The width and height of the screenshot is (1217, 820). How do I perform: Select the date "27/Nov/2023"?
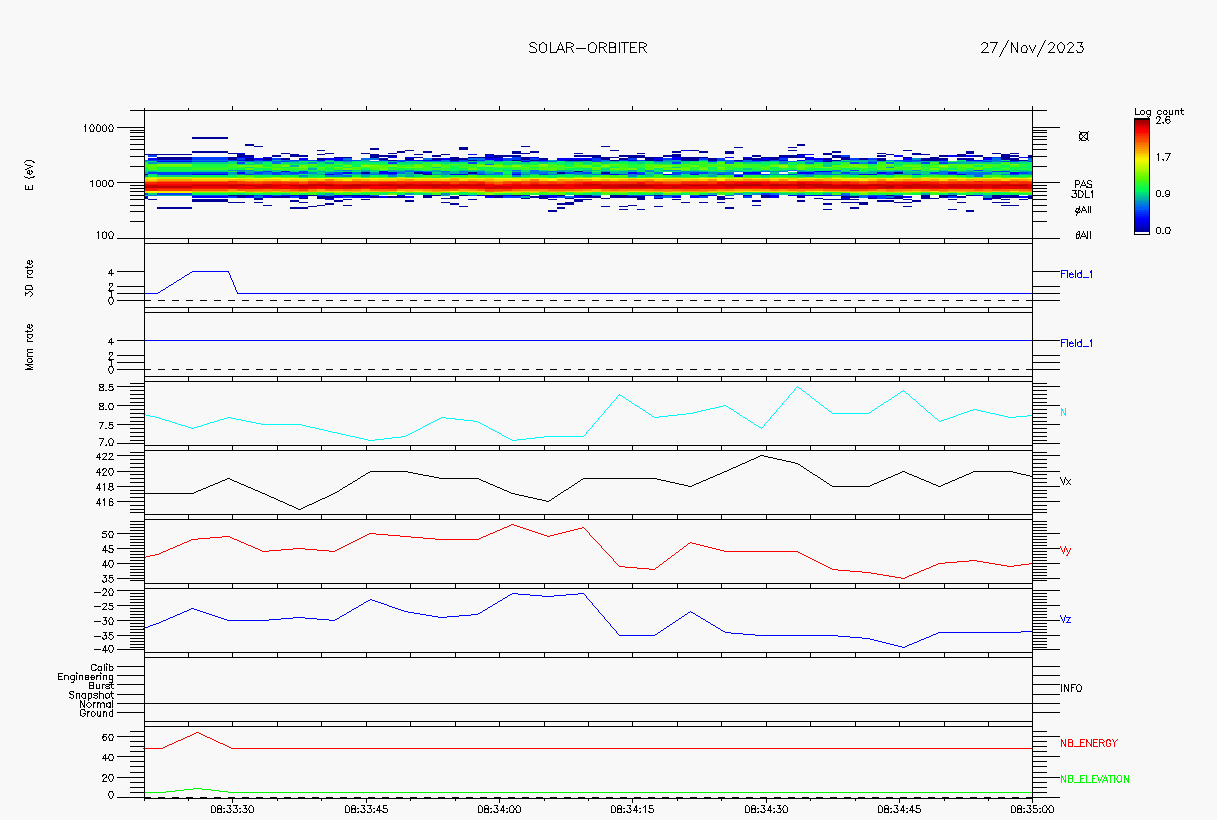click(x=1032, y=48)
